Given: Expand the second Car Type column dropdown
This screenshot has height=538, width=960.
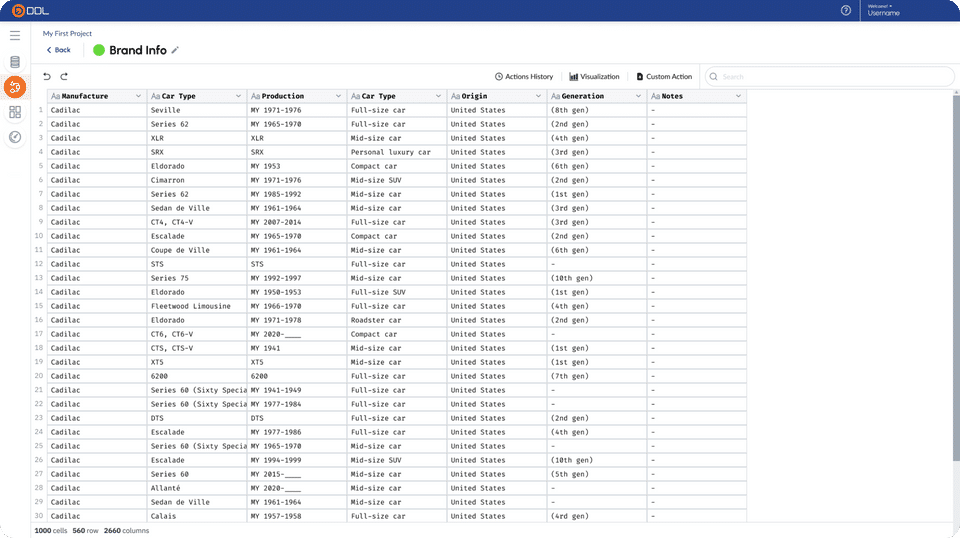Looking at the screenshot, I should [x=438, y=96].
